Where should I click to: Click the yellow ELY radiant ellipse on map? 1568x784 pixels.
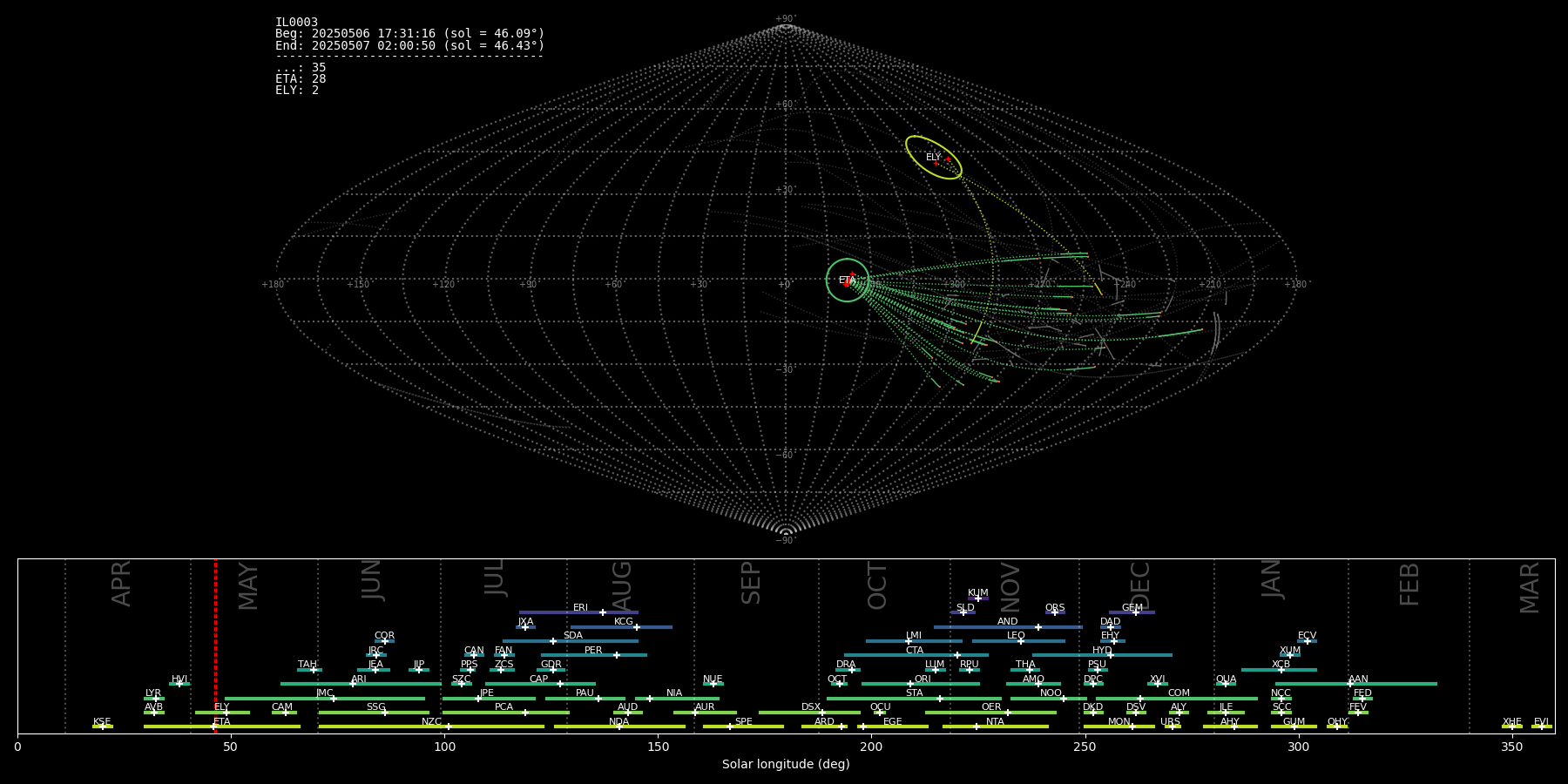click(934, 158)
